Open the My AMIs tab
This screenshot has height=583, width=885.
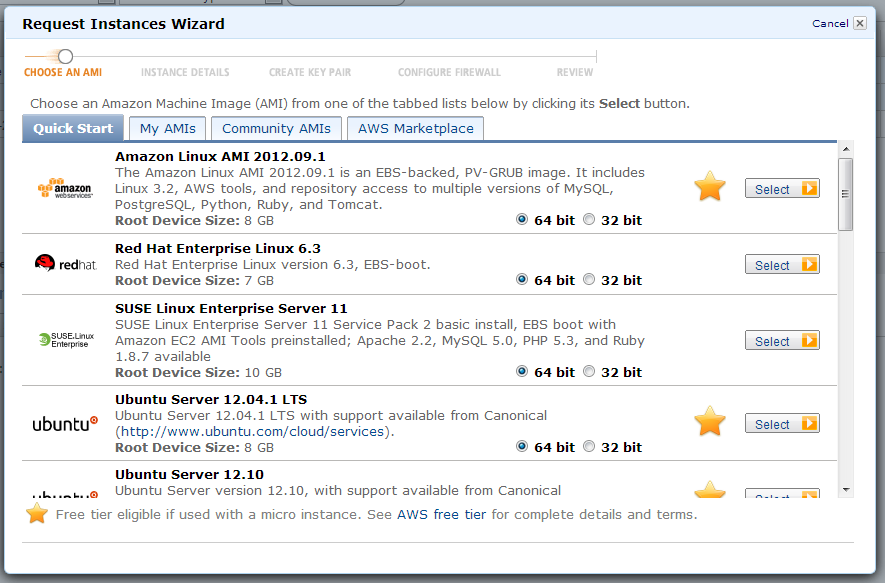click(168, 129)
